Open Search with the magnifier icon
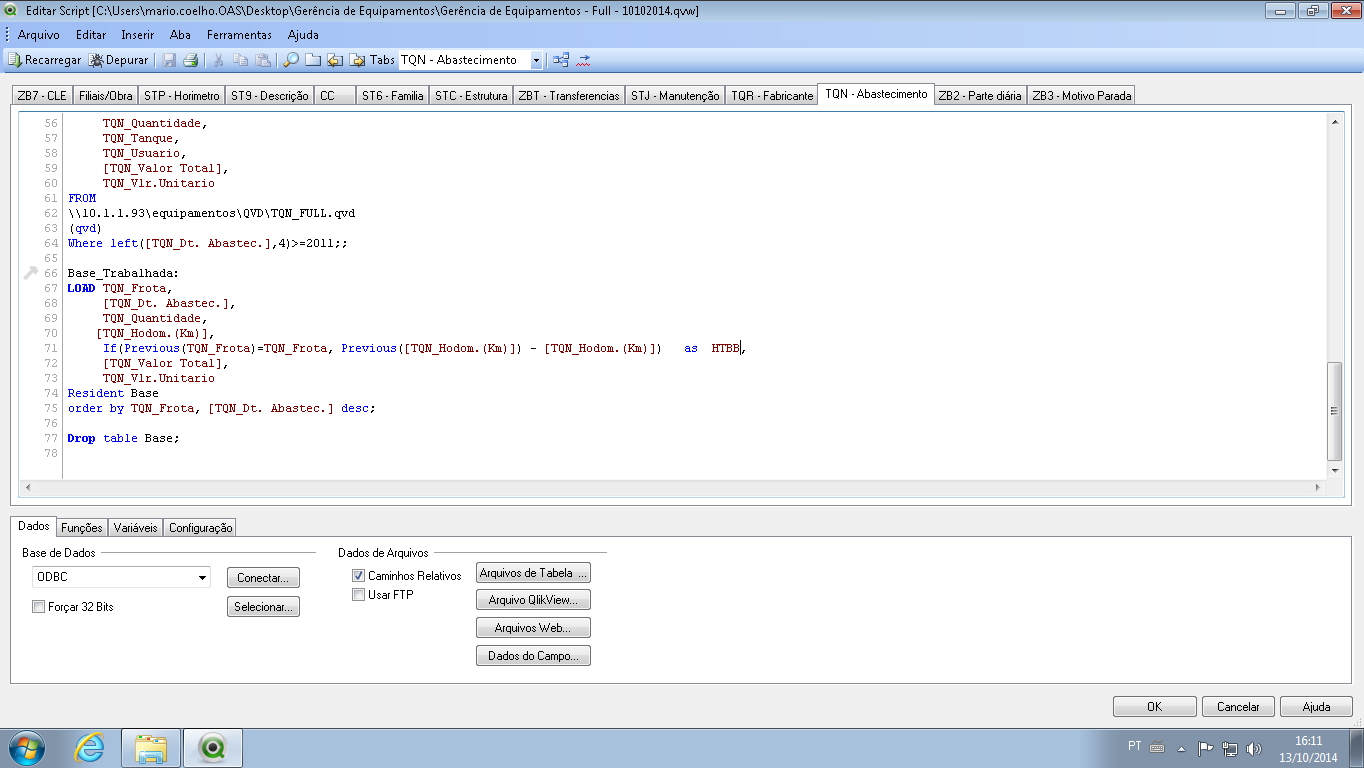 [x=291, y=60]
